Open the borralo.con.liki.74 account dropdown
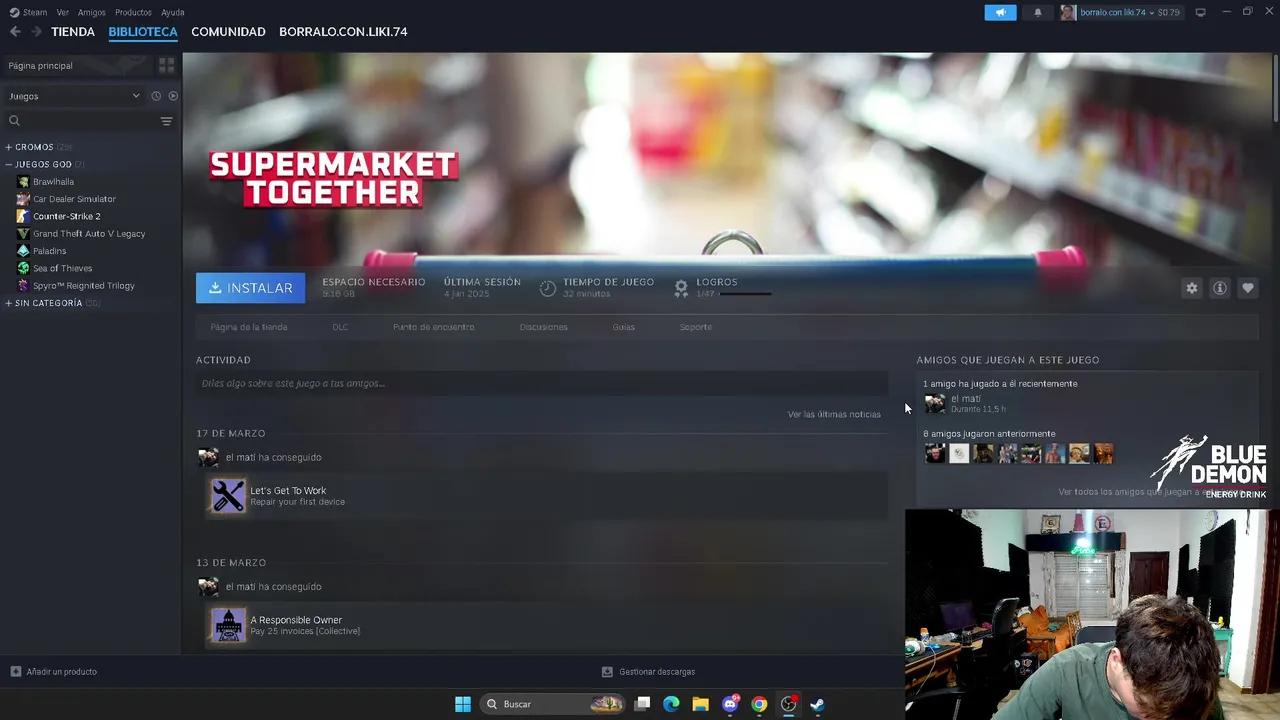 click(1120, 12)
